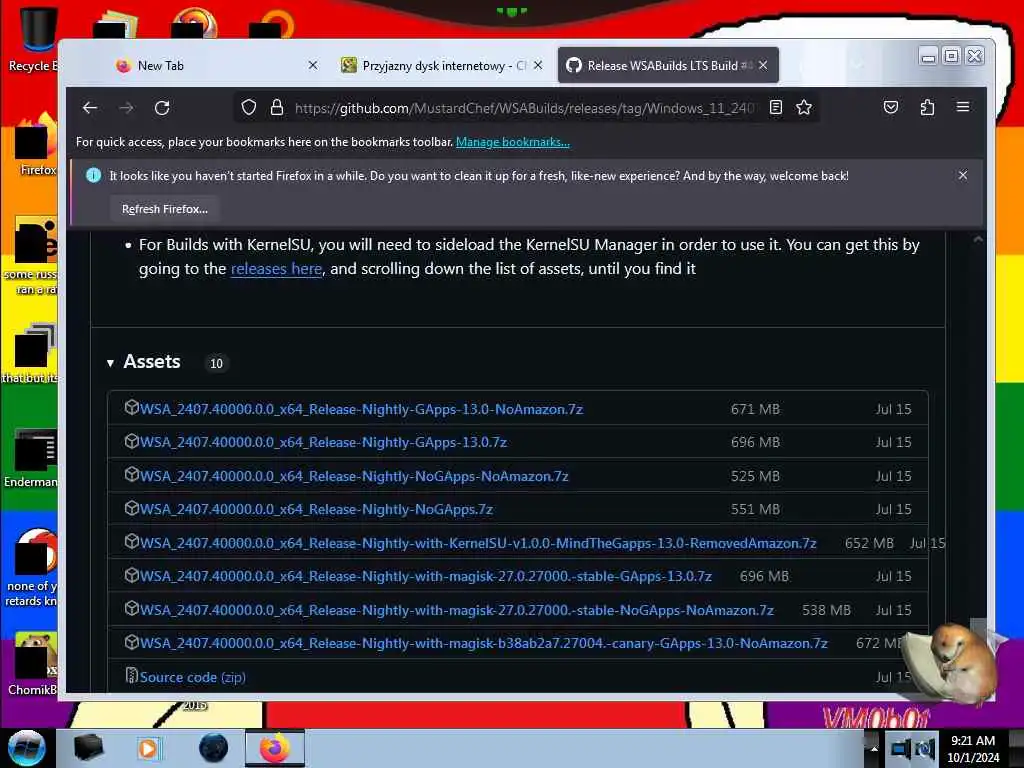Download Release-Nightly-GApps-13.0.7z asset
The image size is (1024, 768).
[x=323, y=442]
